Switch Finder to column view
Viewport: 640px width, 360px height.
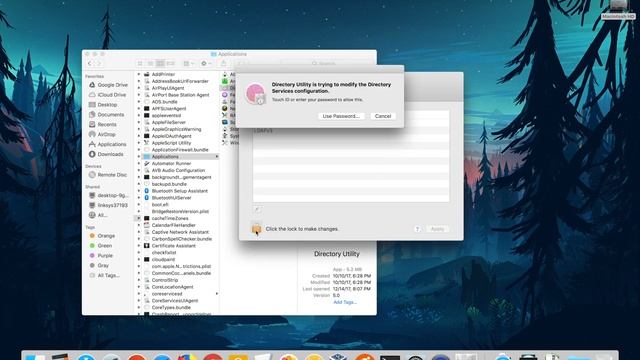tap(160, 64)
